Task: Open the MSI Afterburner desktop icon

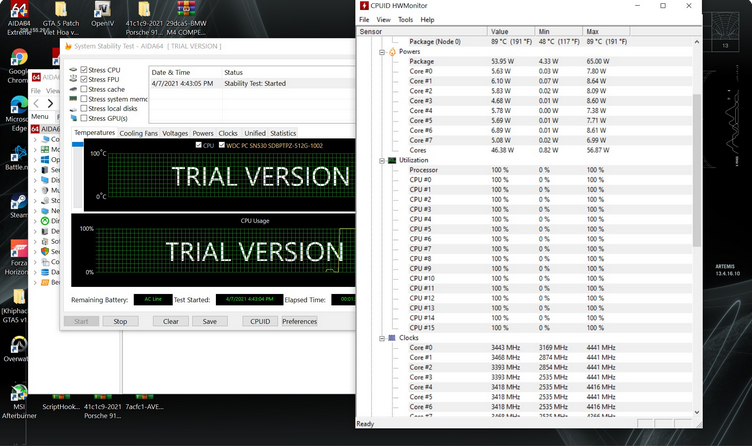Action: pos(19,394)
